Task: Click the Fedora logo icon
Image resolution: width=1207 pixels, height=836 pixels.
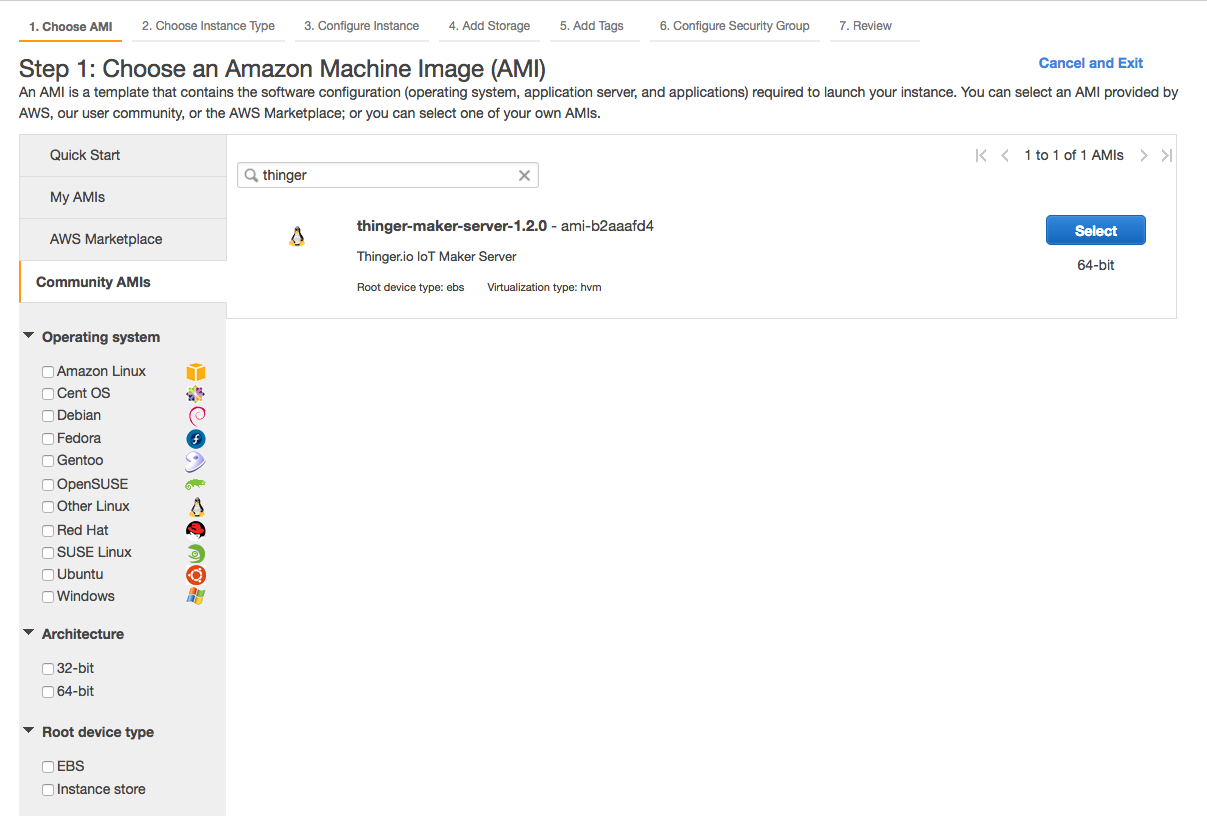Action: (x=196, y=439)
